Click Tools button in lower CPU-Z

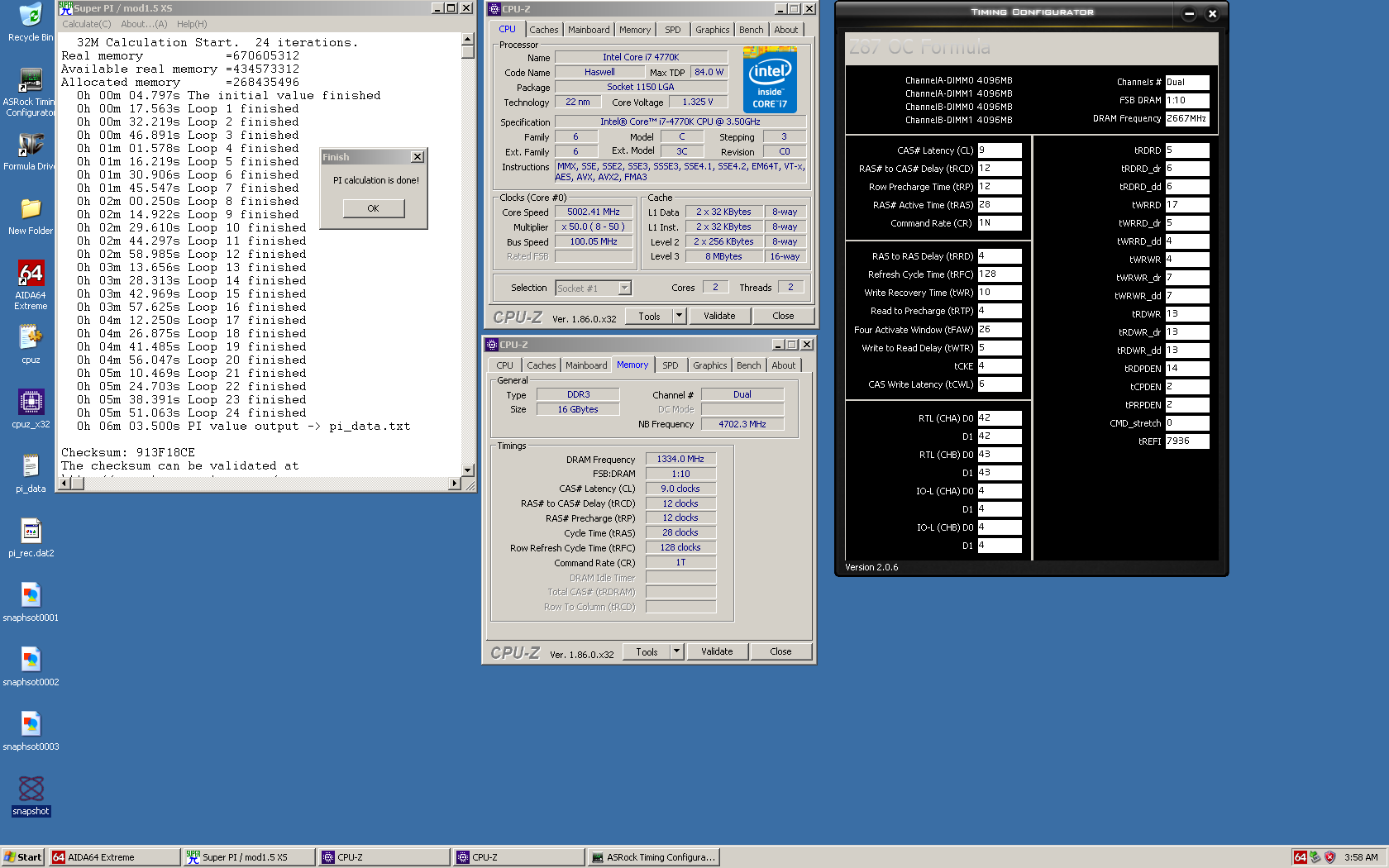click(x=647, y=651)
